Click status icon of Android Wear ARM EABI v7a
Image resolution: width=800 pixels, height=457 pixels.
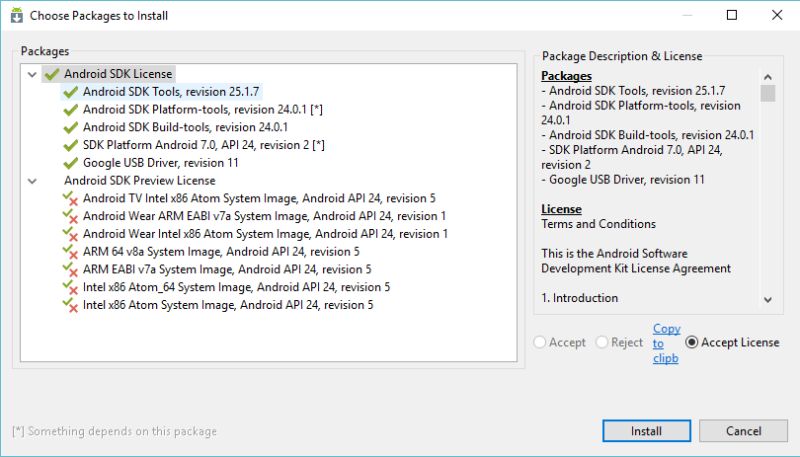coord(70,217)
